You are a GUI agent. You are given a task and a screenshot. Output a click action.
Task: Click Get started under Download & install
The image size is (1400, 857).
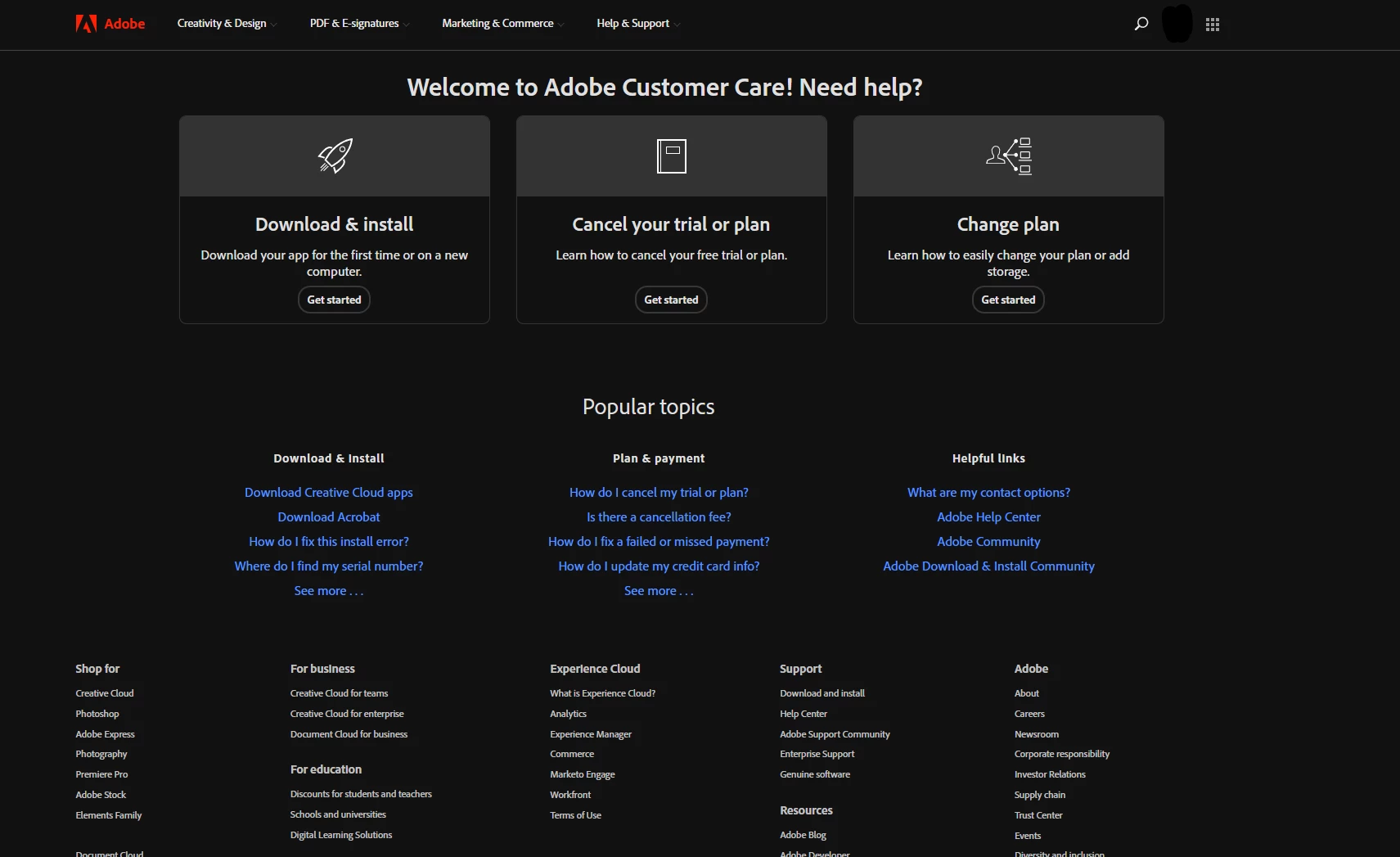334,300
